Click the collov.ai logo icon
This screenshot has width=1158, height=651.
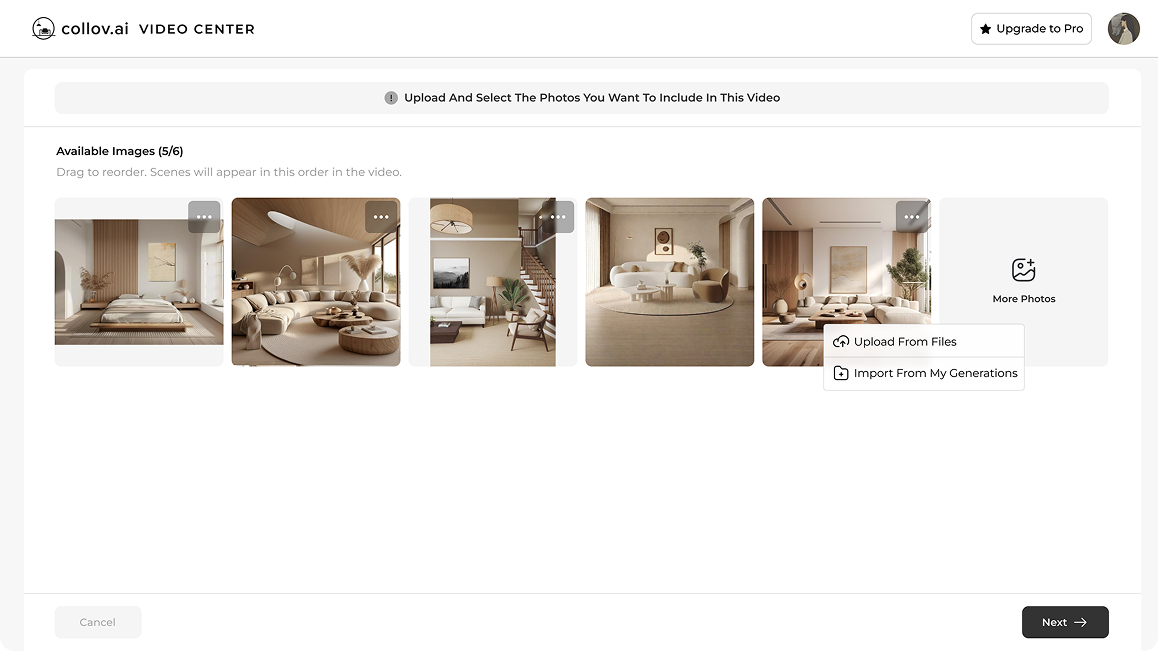pos(44,29)
